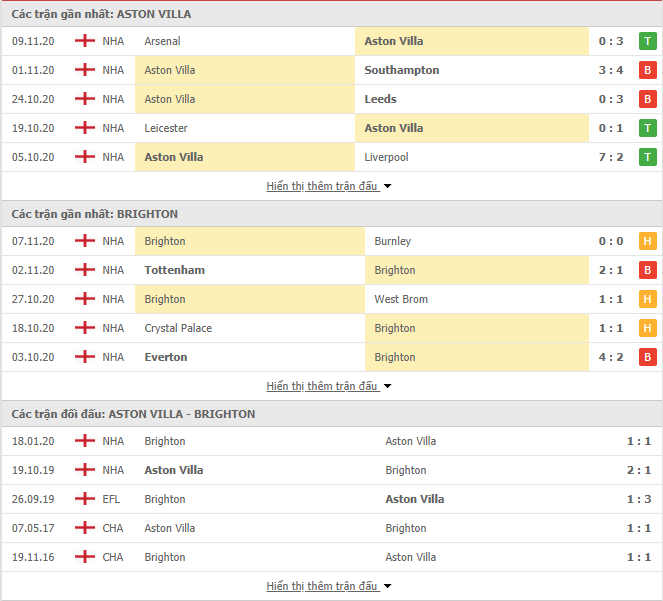This screenshot has height=601, width=663.
Task: Open the Southampton team link
Action: (402, 70)
